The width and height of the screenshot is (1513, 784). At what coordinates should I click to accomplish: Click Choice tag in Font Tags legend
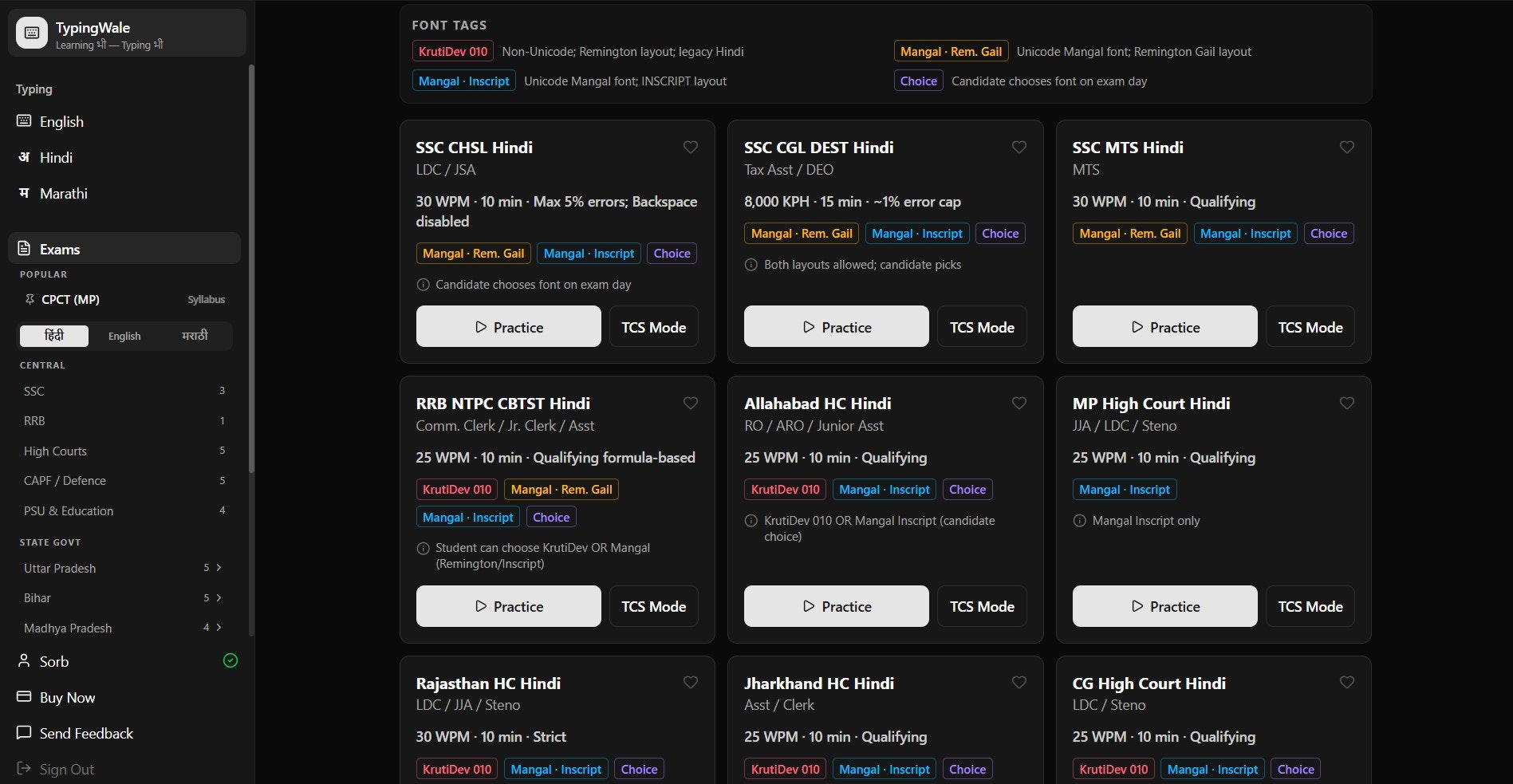(919, 81)
